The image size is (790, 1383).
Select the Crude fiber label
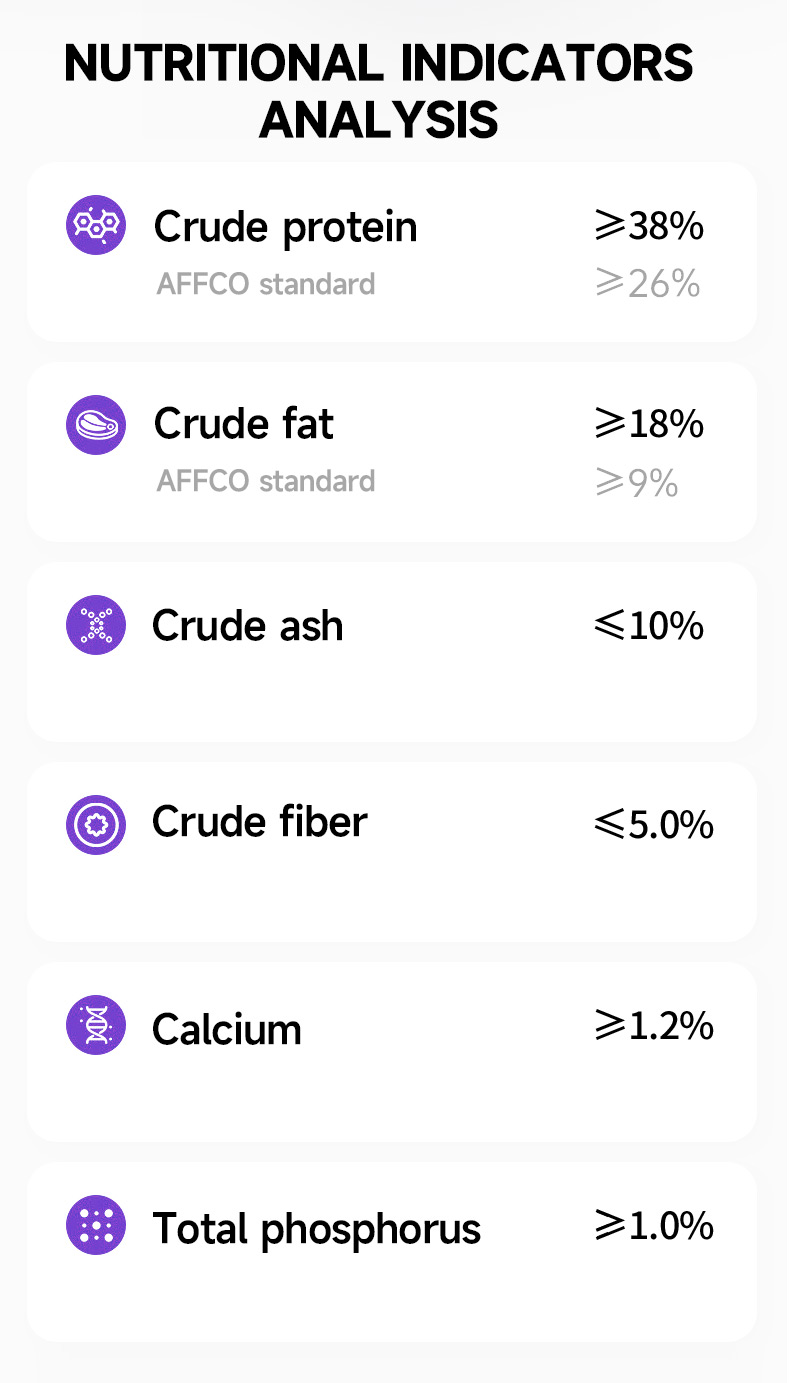tap(260, 822)
